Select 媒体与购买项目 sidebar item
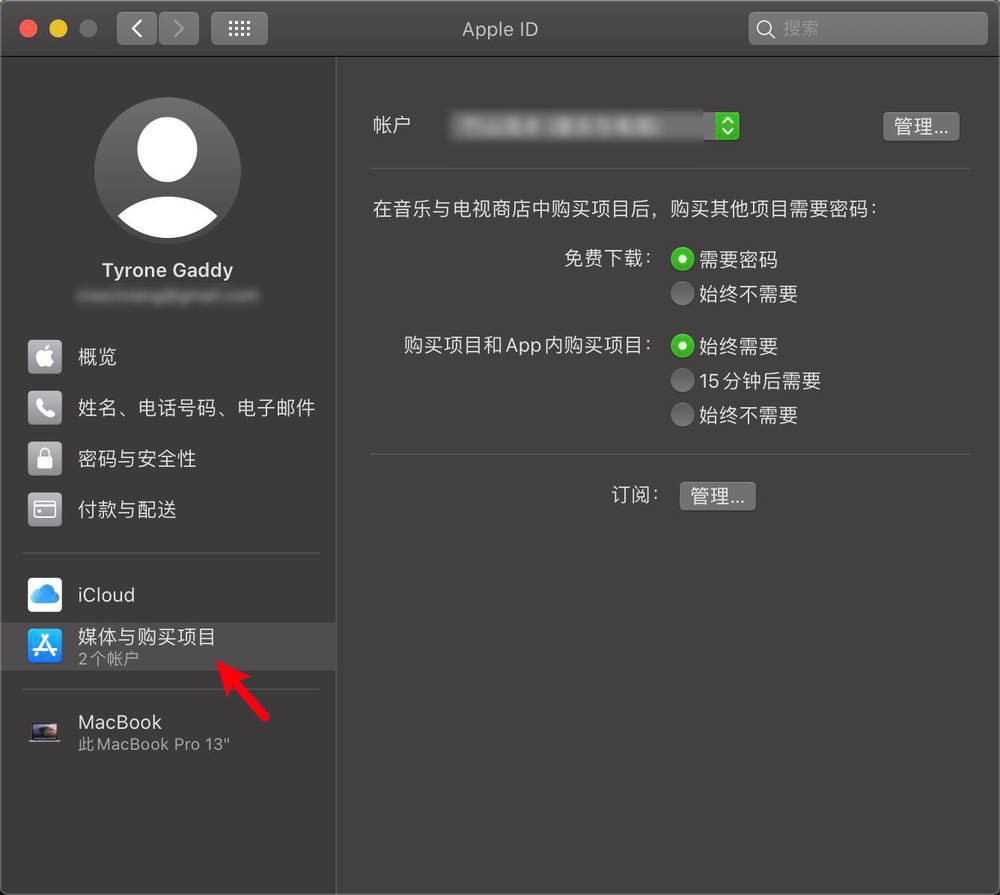1000x895 pixels. click(x=168, y=646)
